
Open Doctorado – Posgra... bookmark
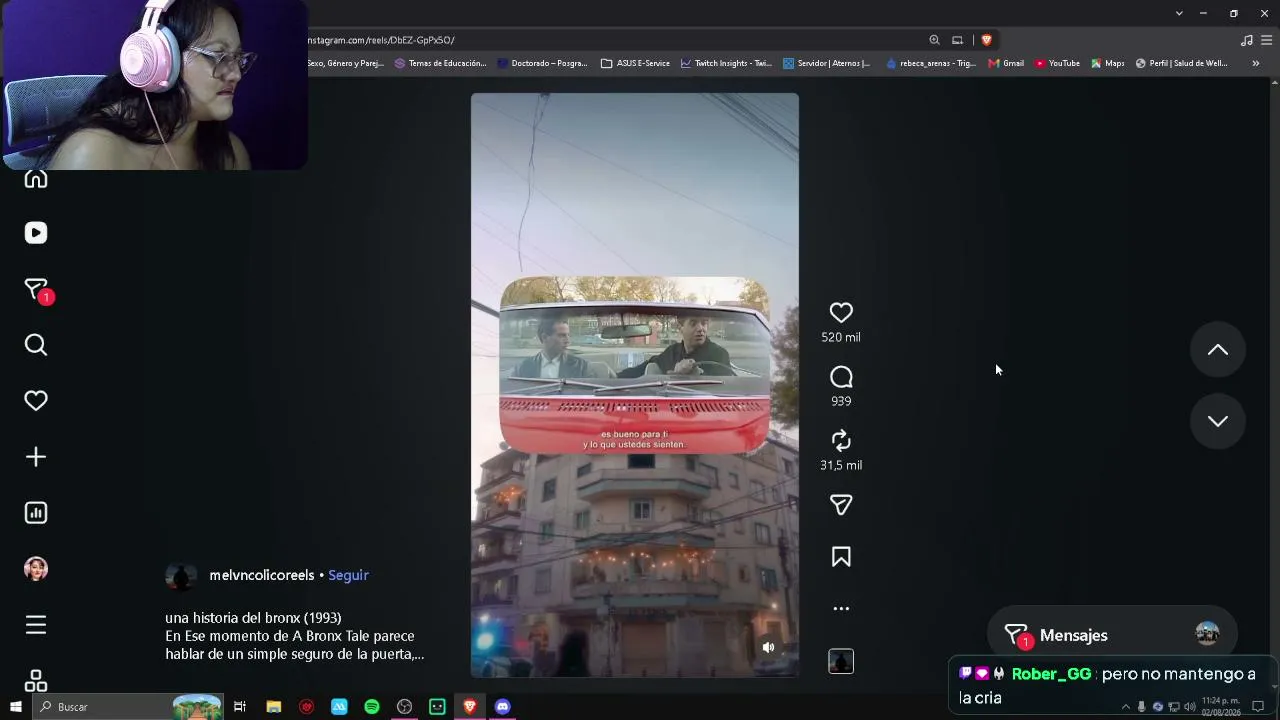[x=542, y=63]
